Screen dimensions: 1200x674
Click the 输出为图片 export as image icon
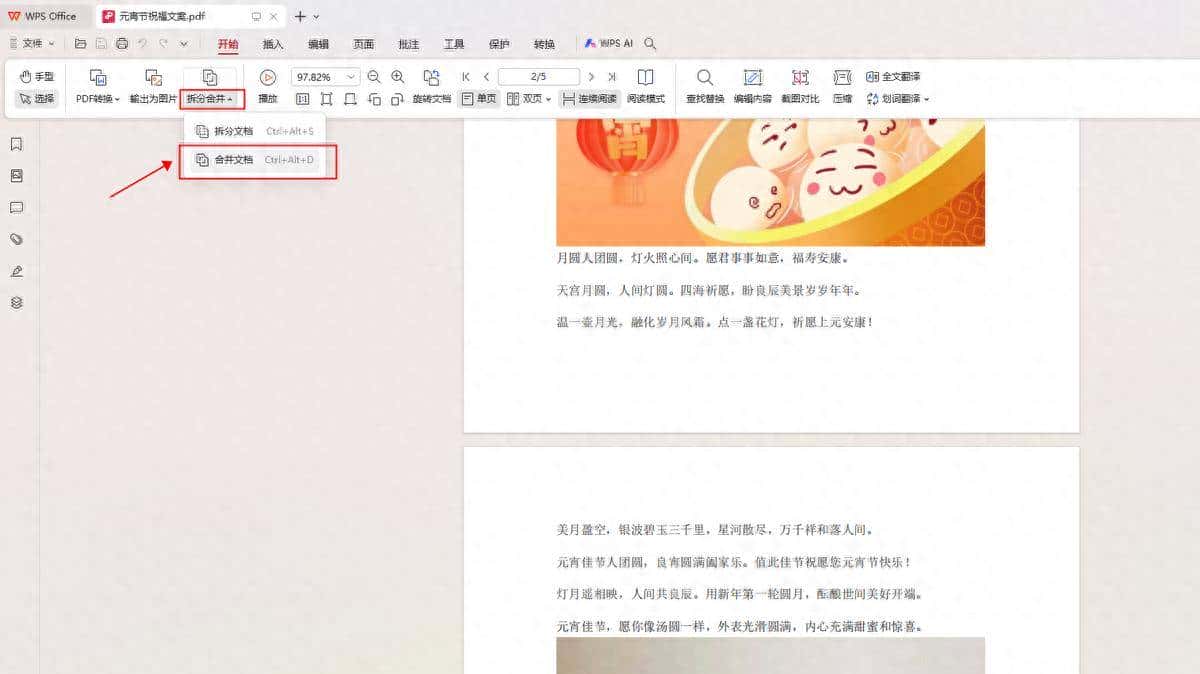153,86
